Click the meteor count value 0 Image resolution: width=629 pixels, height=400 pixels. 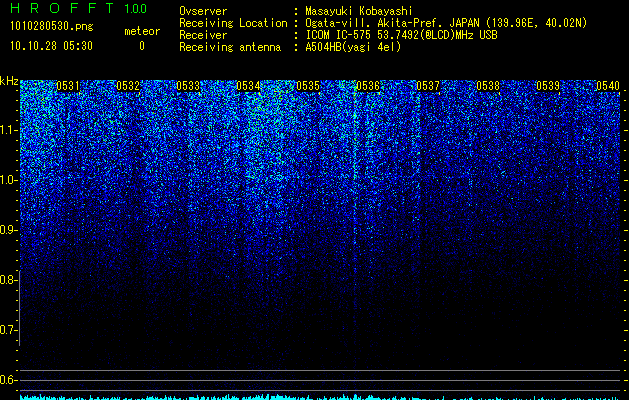coord(142,46)
